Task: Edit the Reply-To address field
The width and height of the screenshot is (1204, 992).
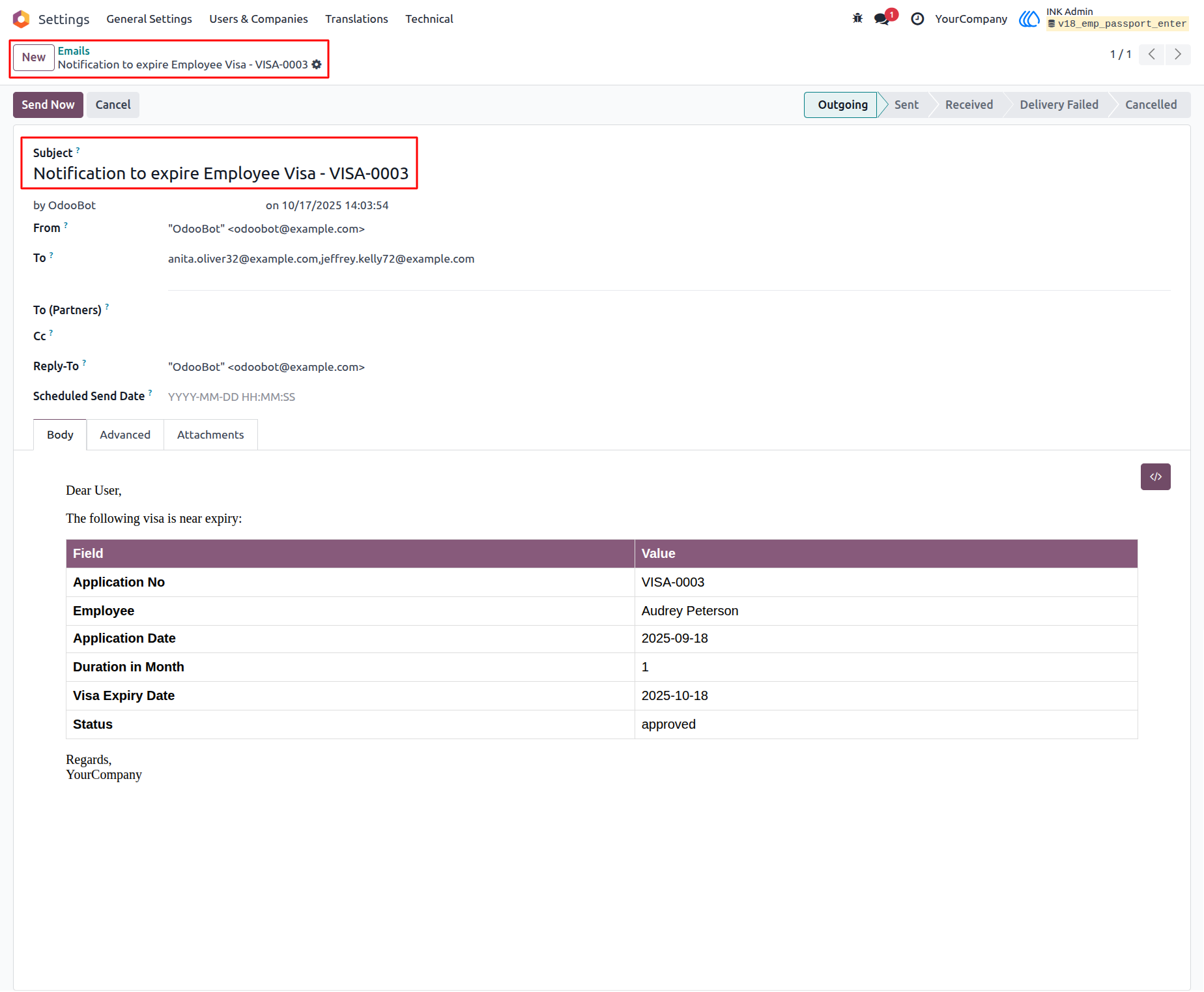Action: click(669, 367)
